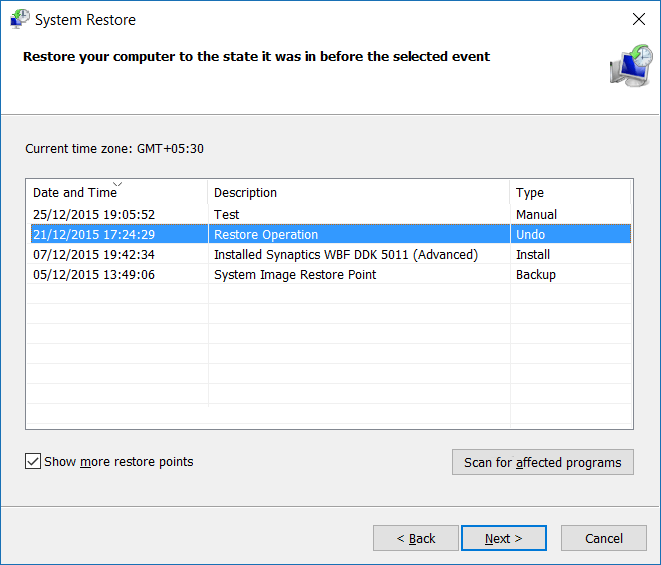Toggle the Show more restore points checkbox
The width and height of the screenshot is (661, 565).
(33, 462)
